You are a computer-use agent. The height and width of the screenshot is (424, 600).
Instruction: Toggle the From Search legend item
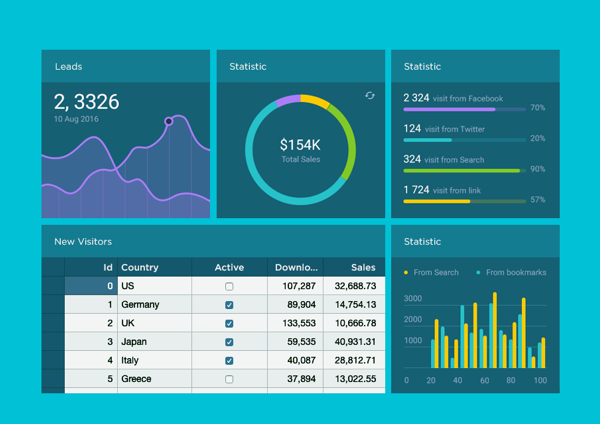click(431, 272)
